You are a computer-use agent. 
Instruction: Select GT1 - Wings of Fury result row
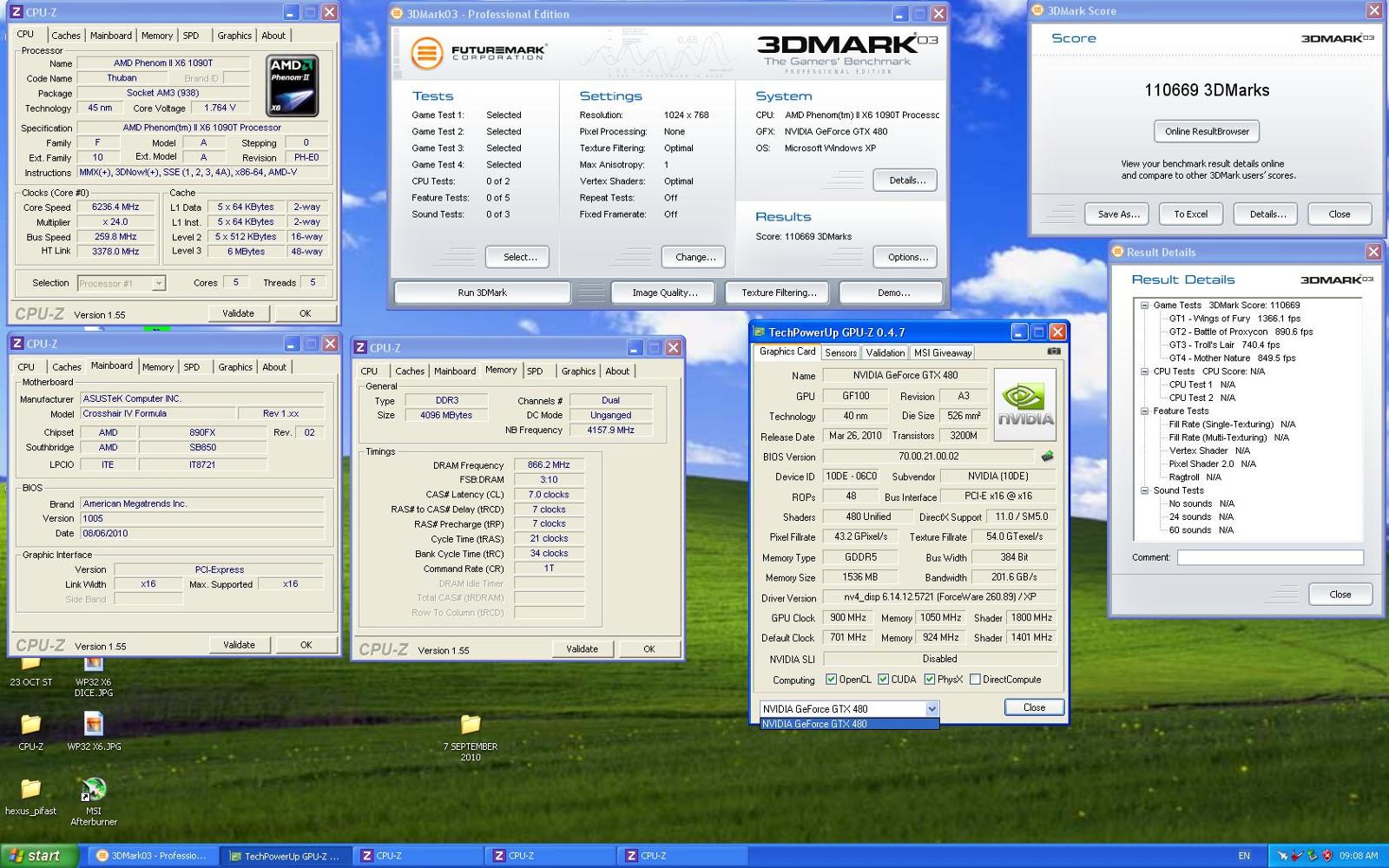(x=1234, y=319)
